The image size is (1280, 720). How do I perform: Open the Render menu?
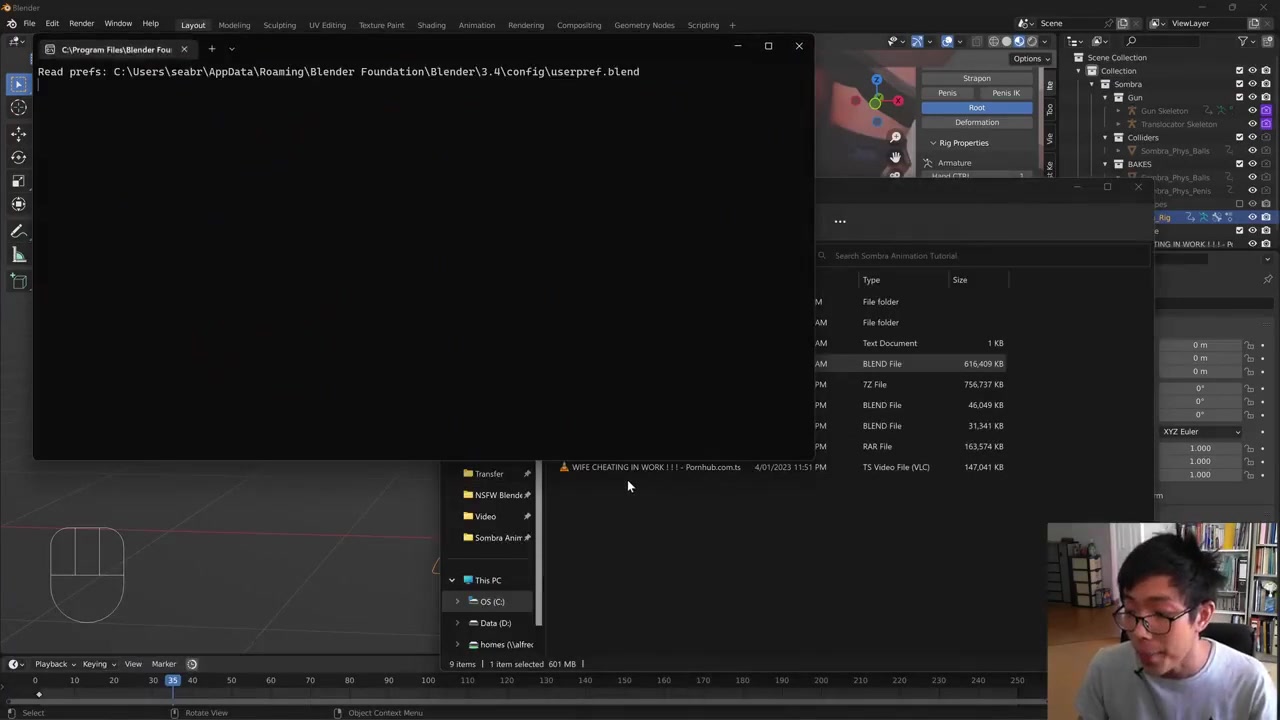pyautogui.click(x=81, y=24)
